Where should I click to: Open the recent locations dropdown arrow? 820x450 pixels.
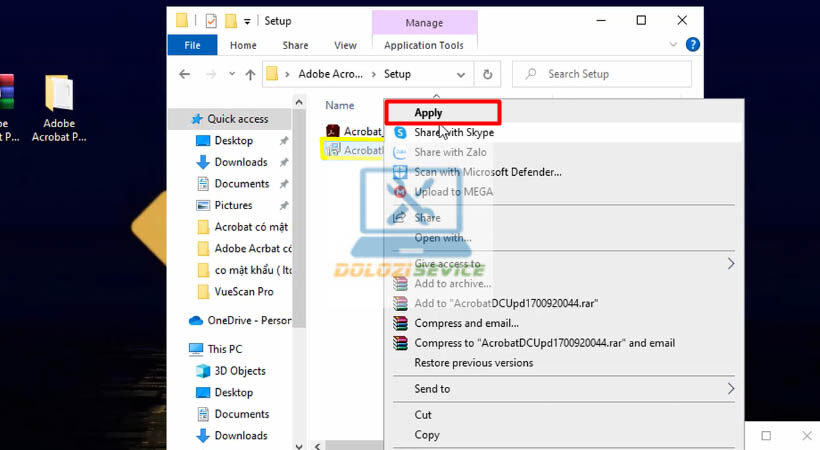tap(232, 74)
